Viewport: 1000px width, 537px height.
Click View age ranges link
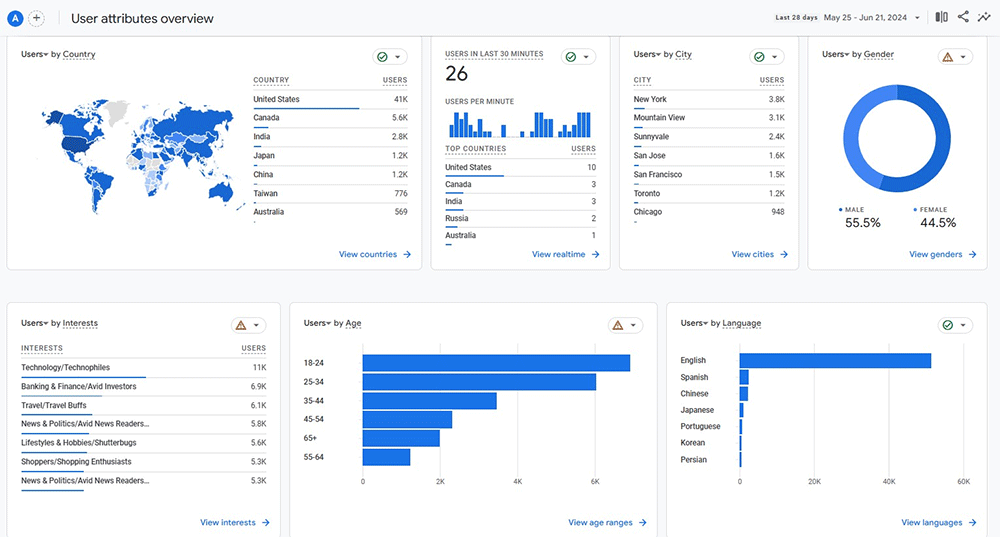[607, 523]
